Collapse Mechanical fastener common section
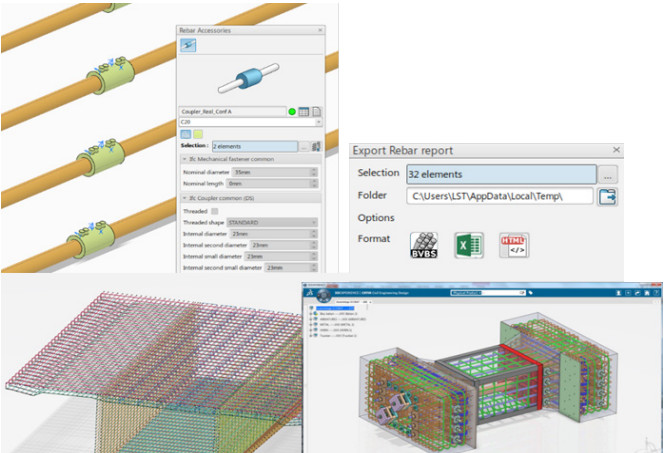Image resolution: width=664 pixels, height=453 pixels. 184,160
